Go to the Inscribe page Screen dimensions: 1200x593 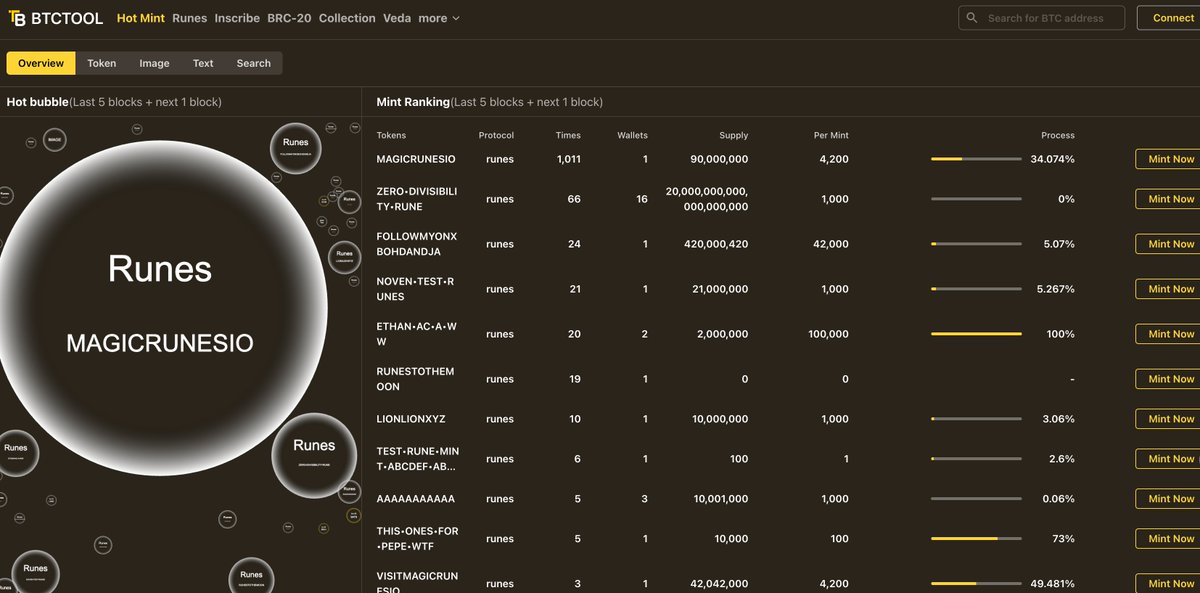coord(237,18)
